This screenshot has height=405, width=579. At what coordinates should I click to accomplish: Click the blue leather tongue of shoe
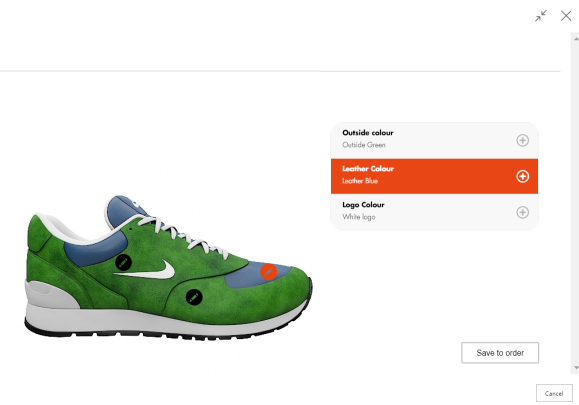click(x=122, y=211)
